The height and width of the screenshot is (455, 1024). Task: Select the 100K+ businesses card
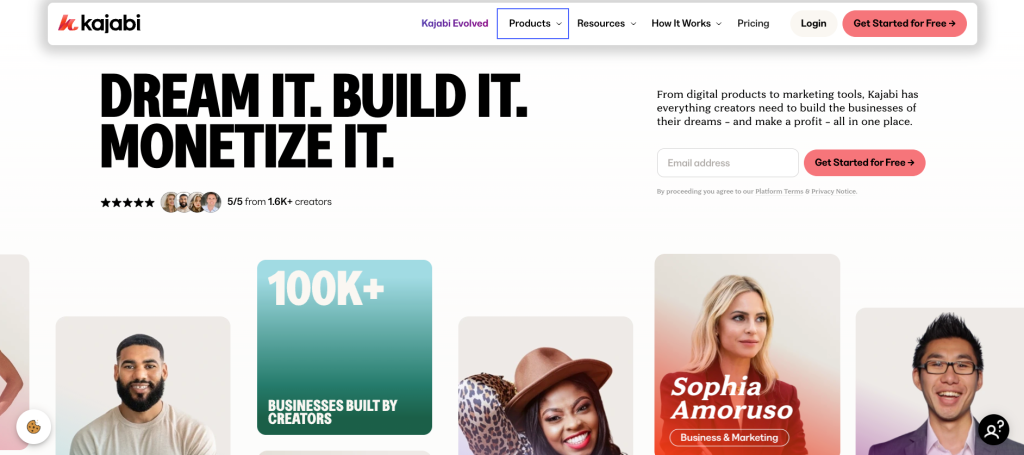[344, 347]
